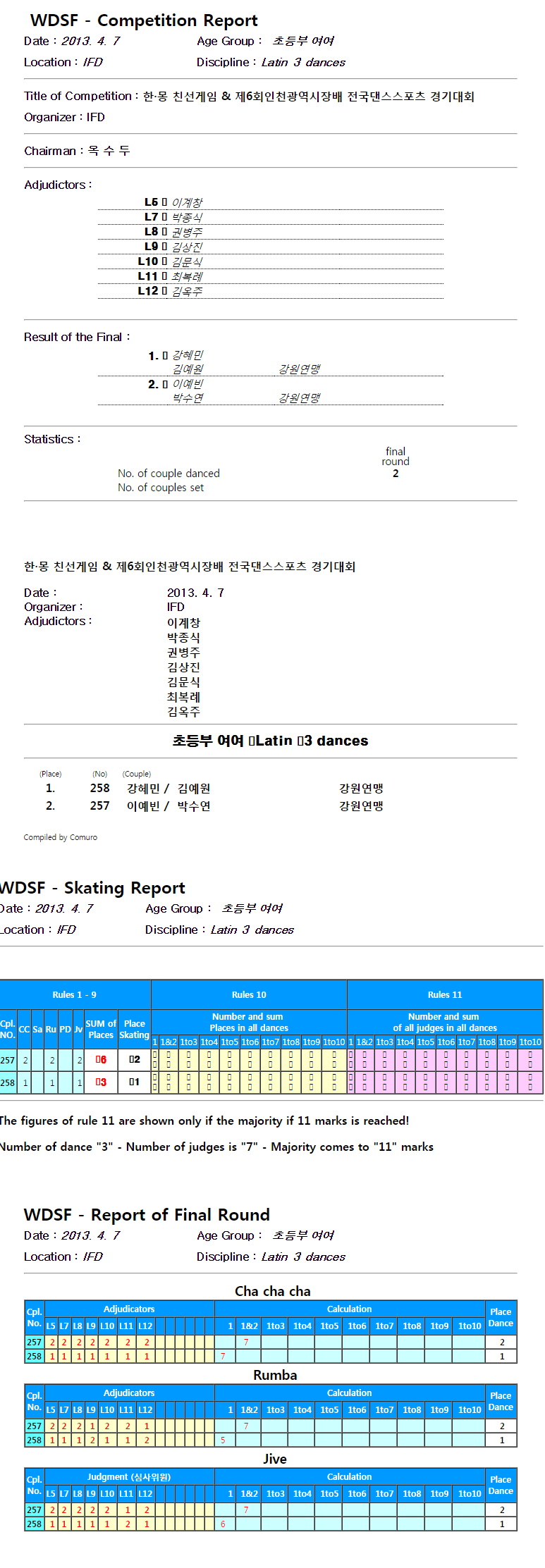This screenshot has width=545, height=1568.
Task: Click the sentence starting "The figures of rule 11"
Action: coord(204,1121)
